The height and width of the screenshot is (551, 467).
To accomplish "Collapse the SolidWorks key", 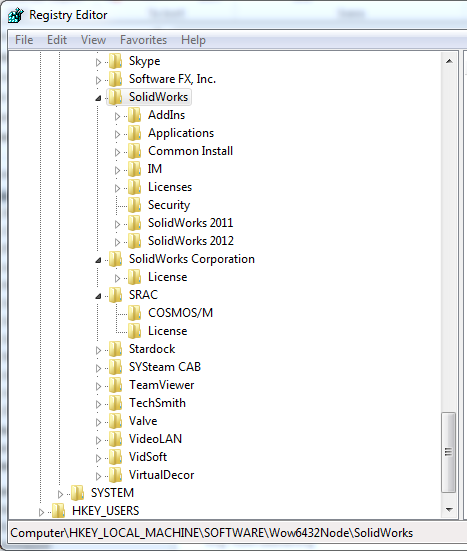I will click(x=98, y=98).
